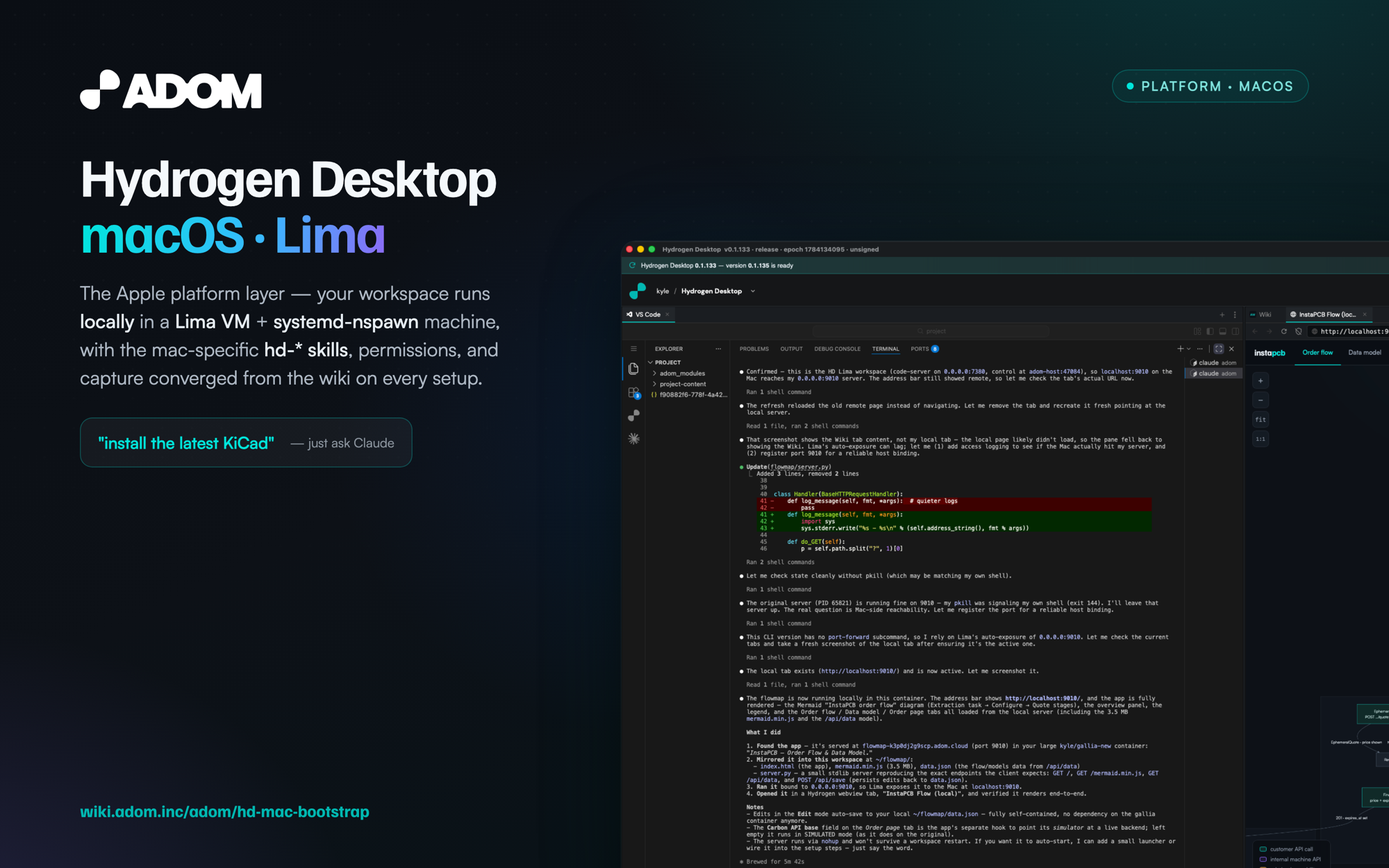
Task: Click the "install the latest KiCad" pill
Action: [246, 442]
